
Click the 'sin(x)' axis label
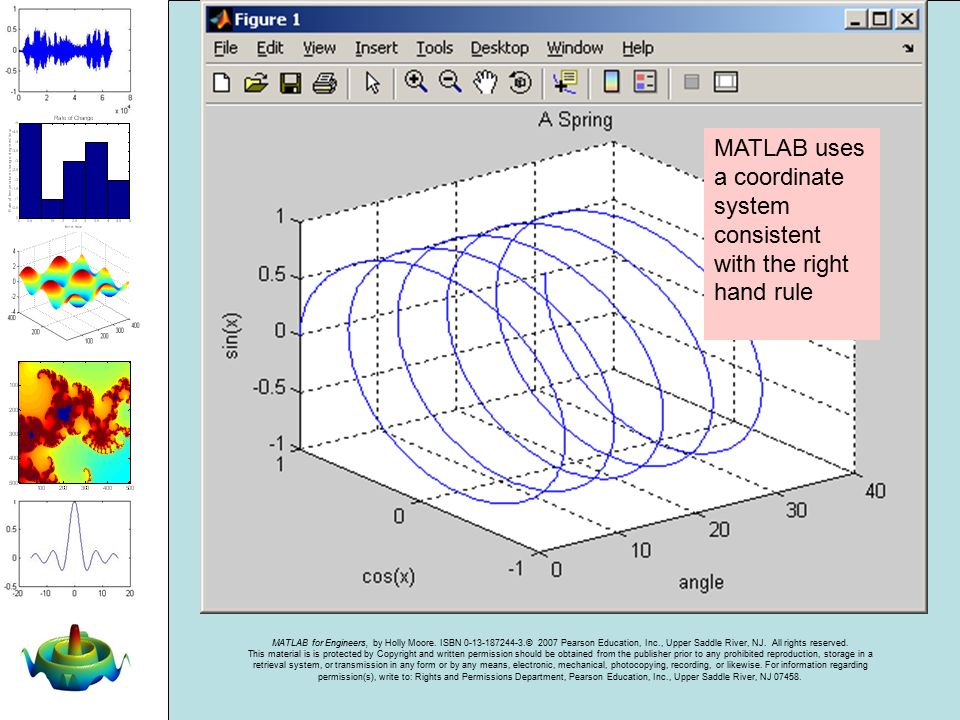click(x=233, y=336)
